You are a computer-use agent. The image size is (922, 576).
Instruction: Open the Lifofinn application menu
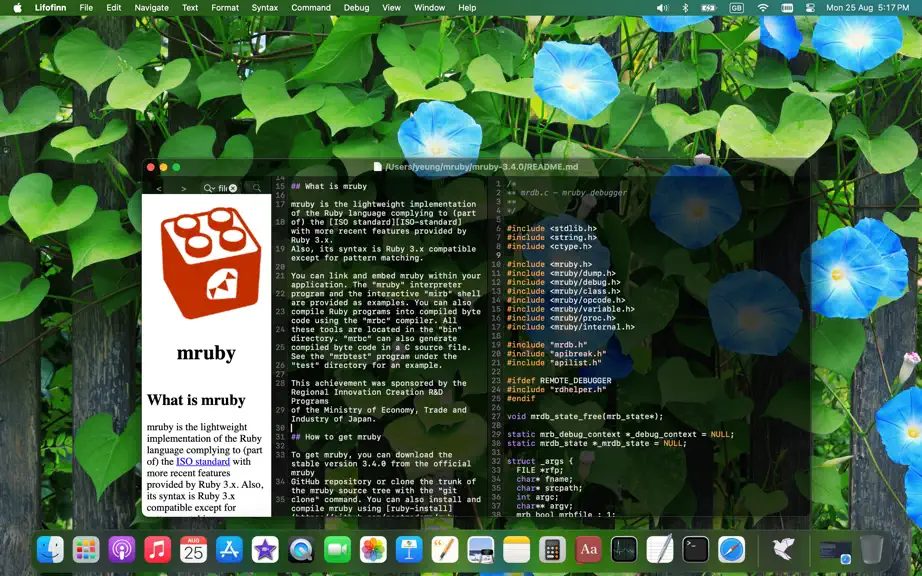tap(50, 8)
